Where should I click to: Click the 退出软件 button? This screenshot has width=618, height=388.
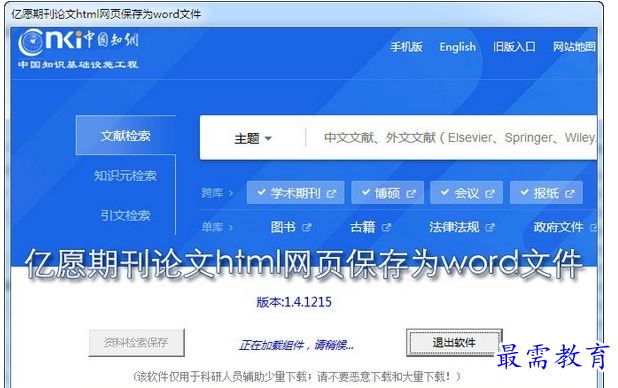click(454, 342)
